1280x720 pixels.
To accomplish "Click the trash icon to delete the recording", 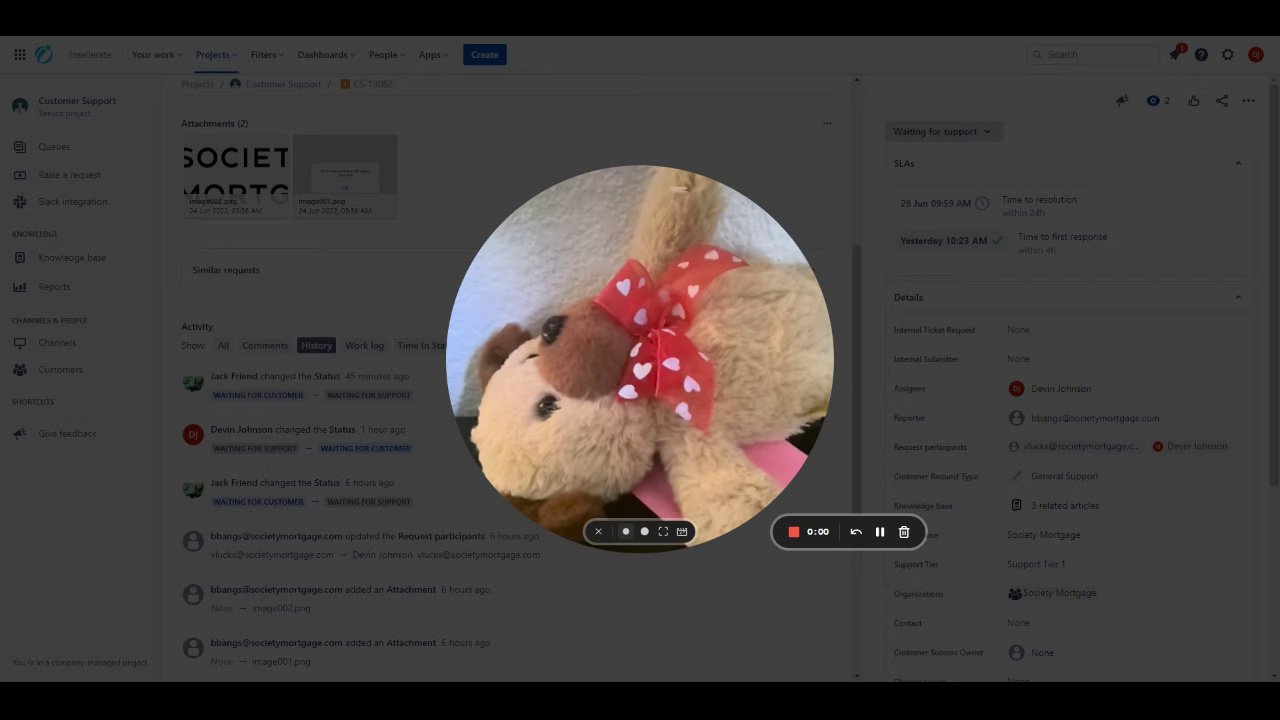I will (904, 532).
